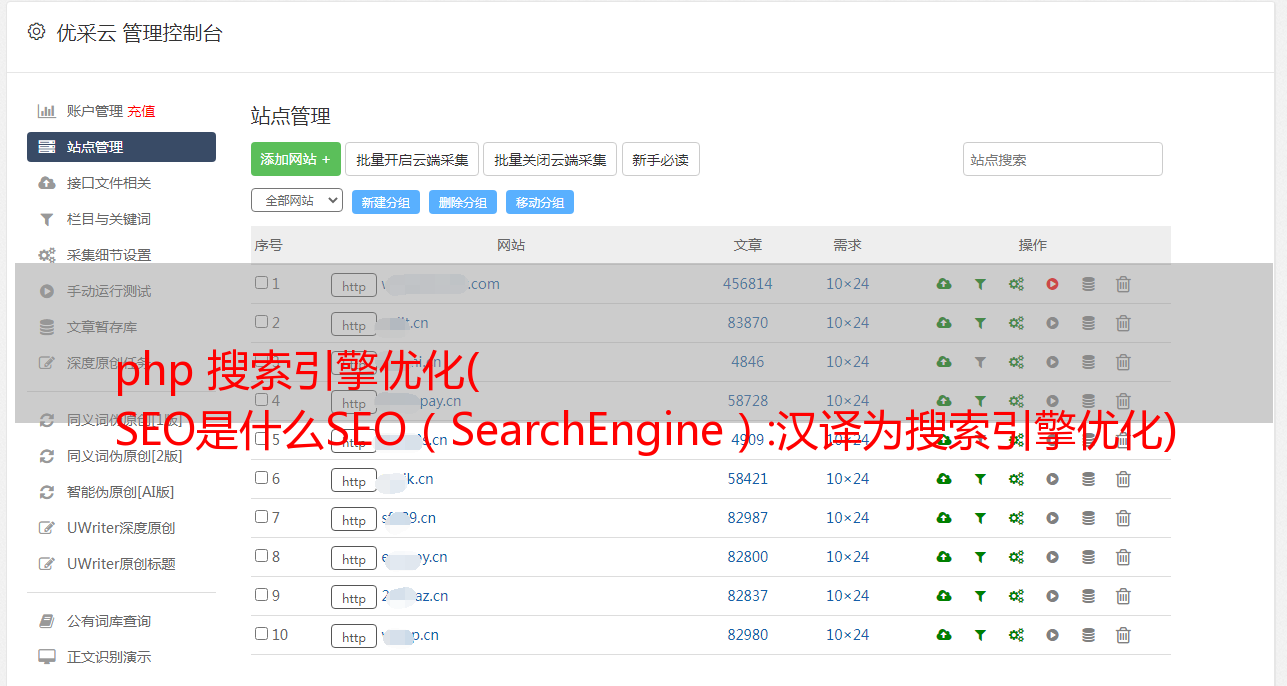Screen dimensions: 1287x686
Task: Open UWriter原创标题 in the sidebar
Action: (x=121, y=564)
